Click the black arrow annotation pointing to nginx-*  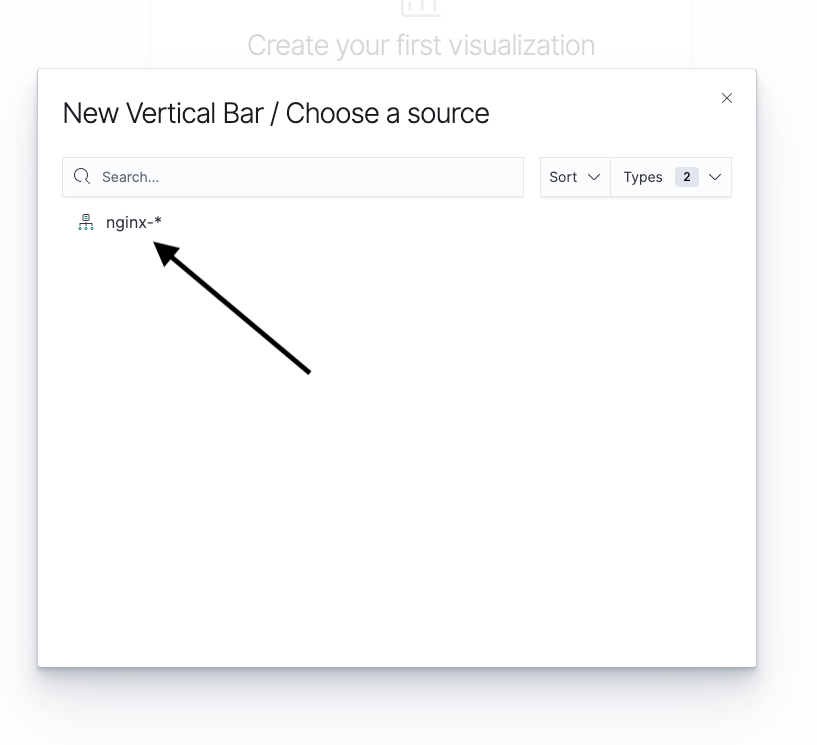(x=232, y=307)
